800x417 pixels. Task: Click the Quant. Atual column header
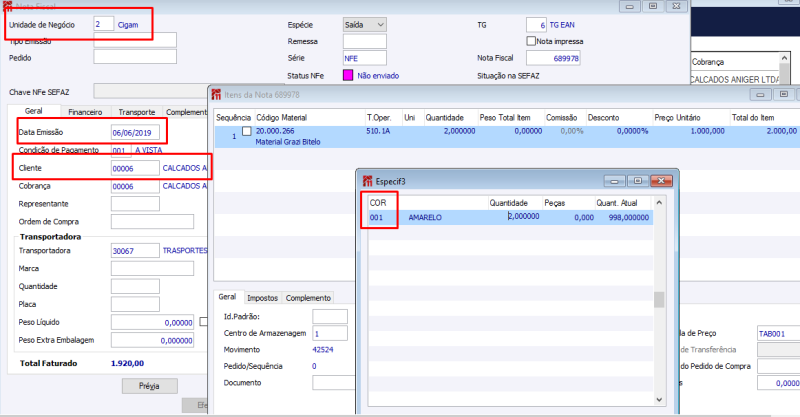[x=617, y=203]
